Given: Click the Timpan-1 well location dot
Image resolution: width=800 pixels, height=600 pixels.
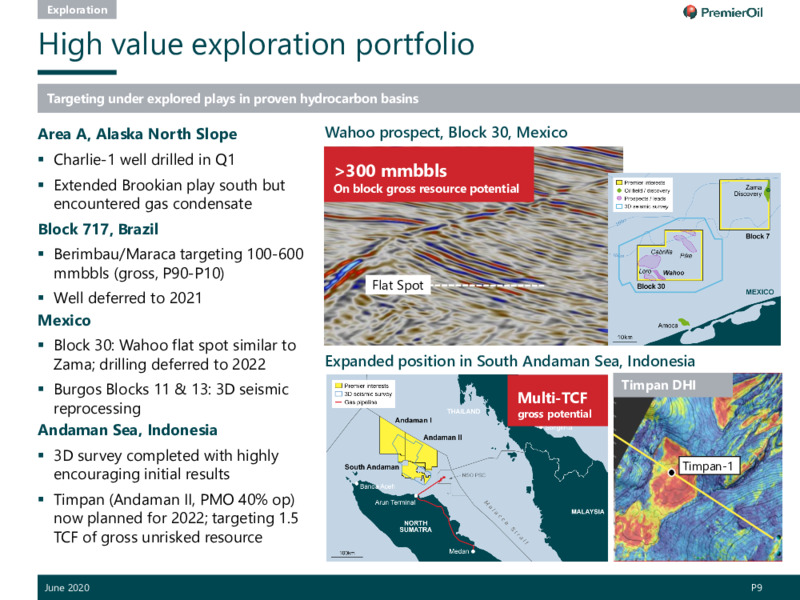Looking at the screenshot, I should point(672,472).
